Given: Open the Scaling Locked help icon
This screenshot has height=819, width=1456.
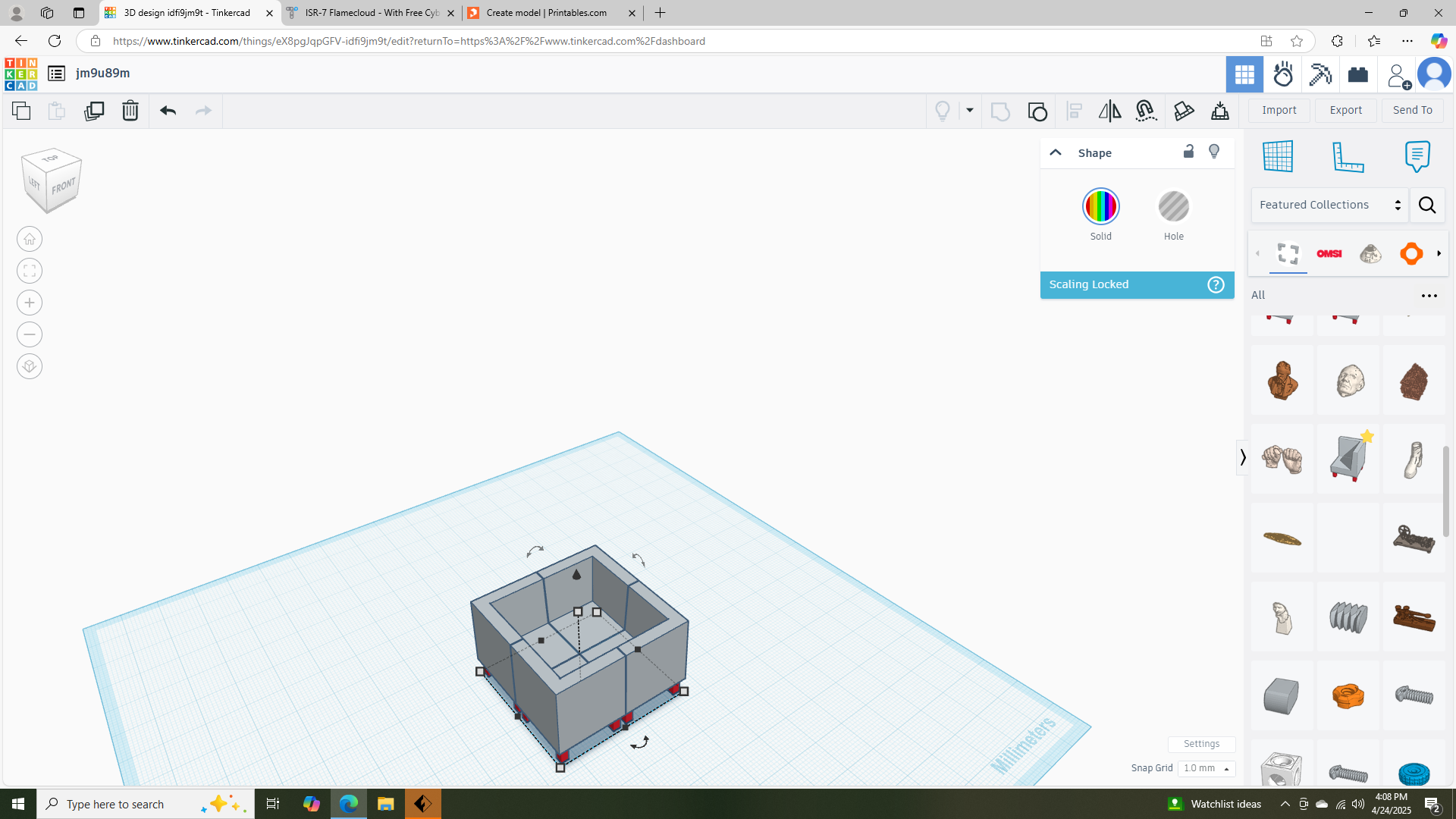Looking at the screenshot, I should pos(1216,284).
